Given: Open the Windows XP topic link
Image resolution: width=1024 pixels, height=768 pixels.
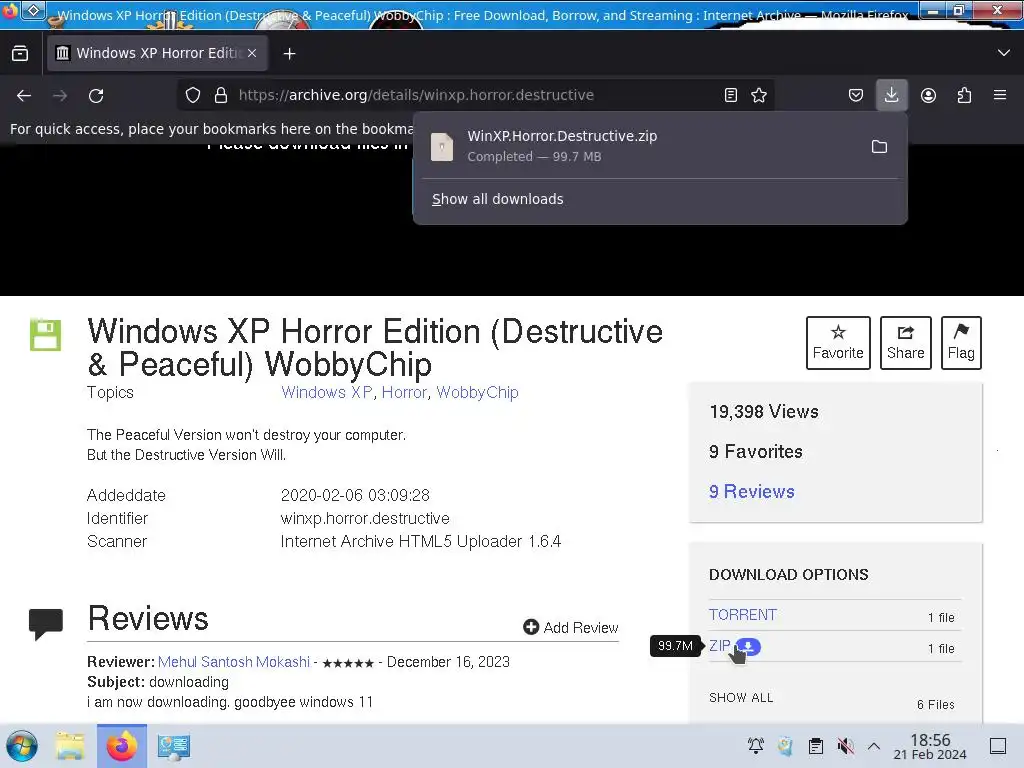Looking at the screenshot, I should pyautogui.click(x=327, y=392).
